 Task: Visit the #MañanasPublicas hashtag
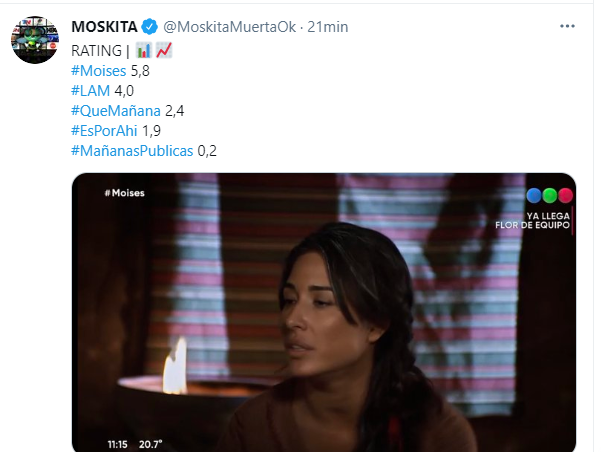(132, 151)
